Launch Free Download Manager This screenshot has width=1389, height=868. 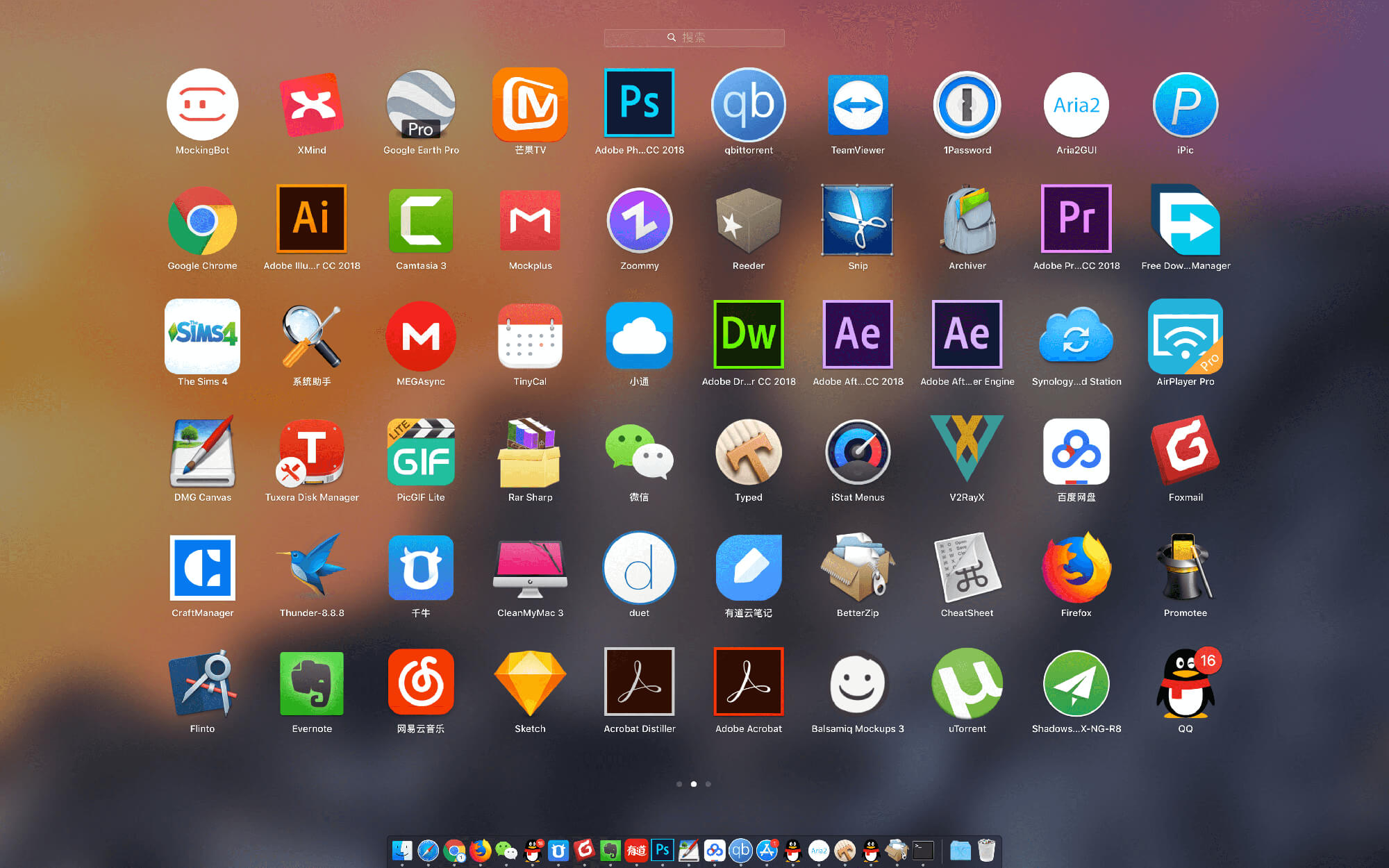[1186, 221]
